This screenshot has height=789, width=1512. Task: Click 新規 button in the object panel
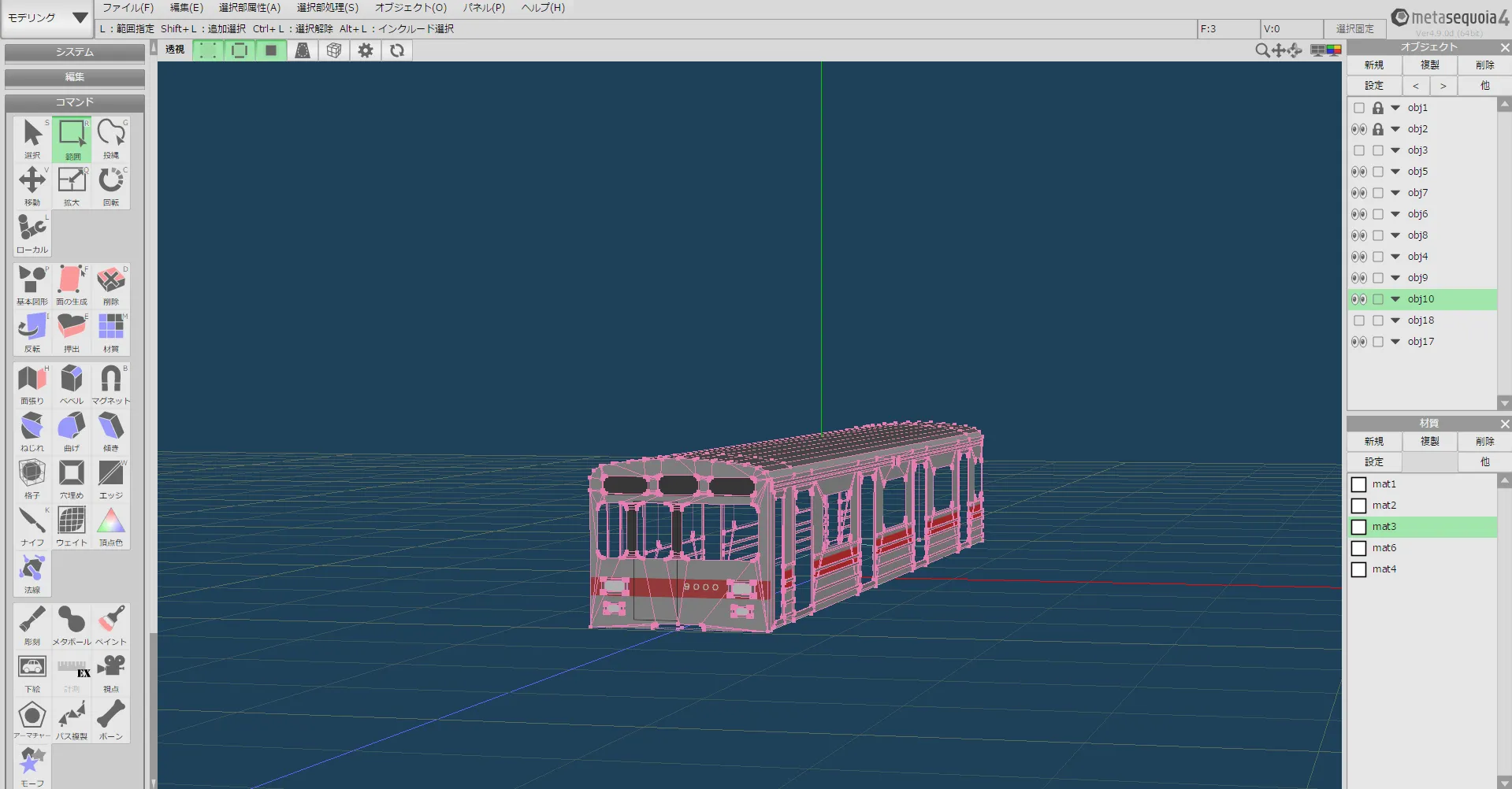(x=1374, y=65)
